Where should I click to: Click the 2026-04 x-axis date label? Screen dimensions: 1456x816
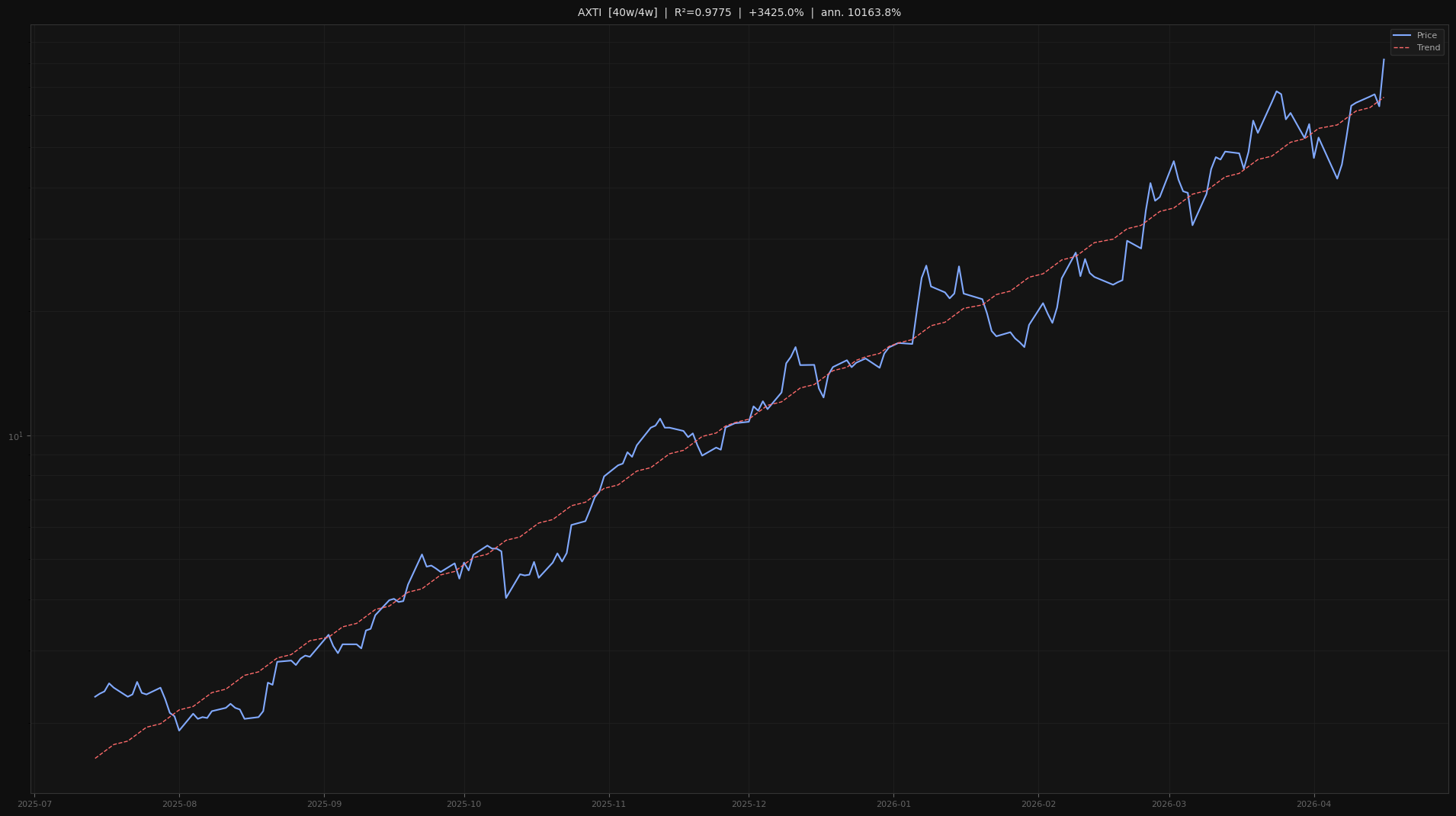point(1313,804)
